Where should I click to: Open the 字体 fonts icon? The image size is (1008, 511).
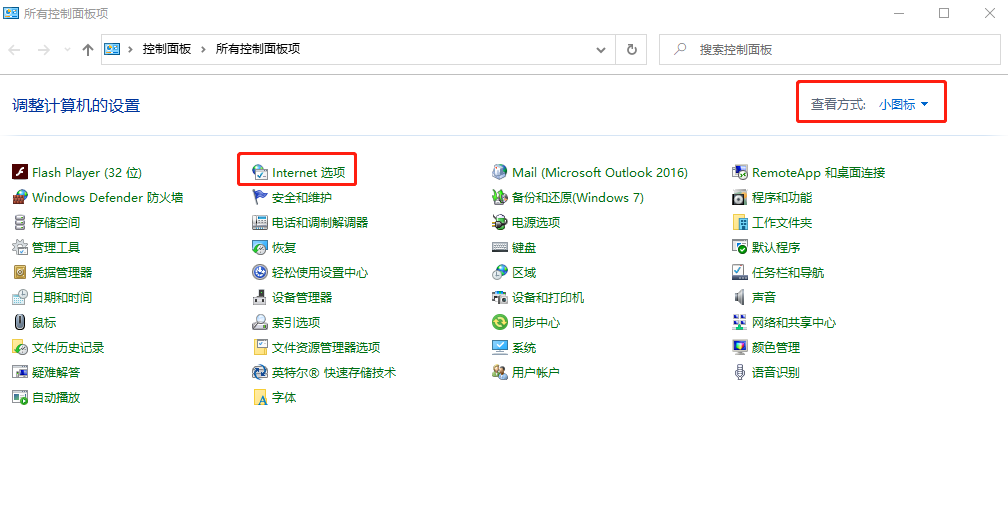260,397
